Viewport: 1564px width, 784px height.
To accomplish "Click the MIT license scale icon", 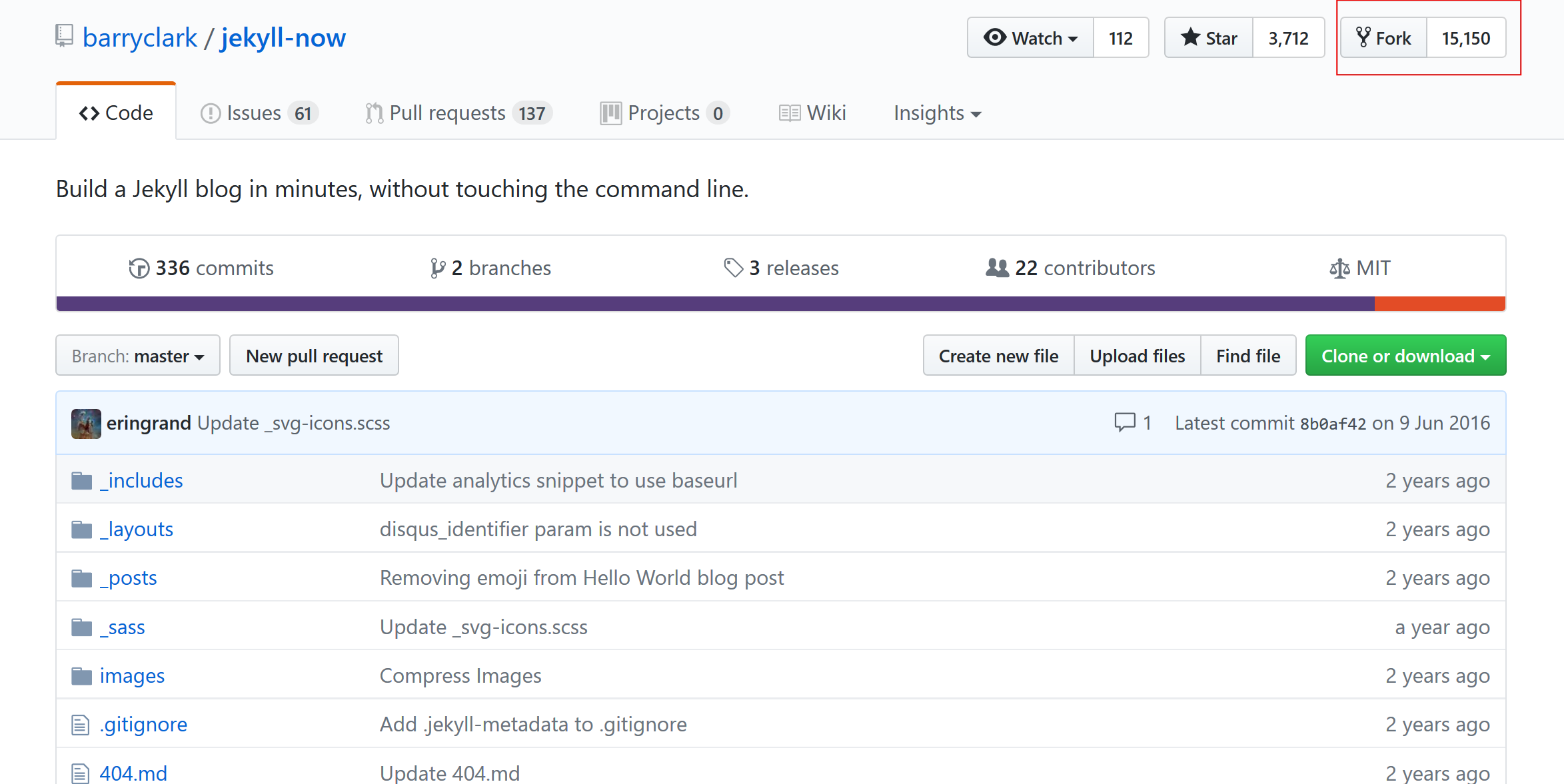I will 1339,268.
